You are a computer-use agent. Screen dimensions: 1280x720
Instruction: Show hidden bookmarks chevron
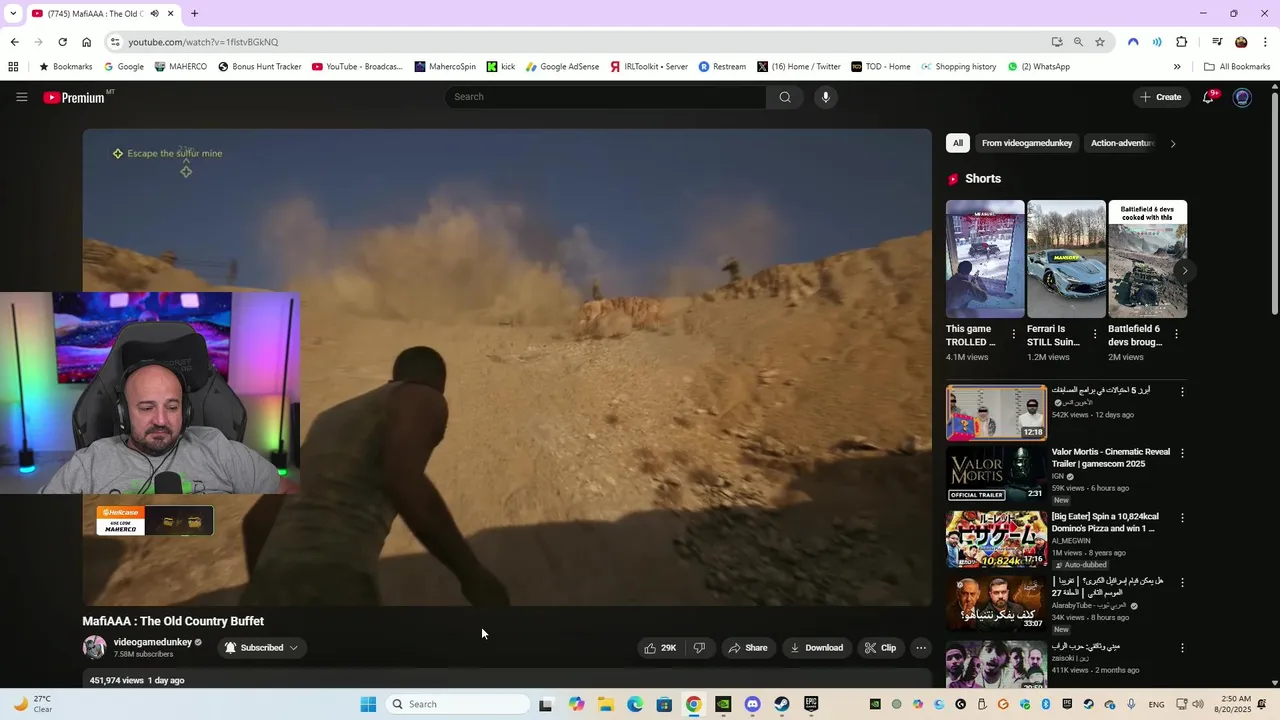pyautogui.click(x=1177, y=67)
